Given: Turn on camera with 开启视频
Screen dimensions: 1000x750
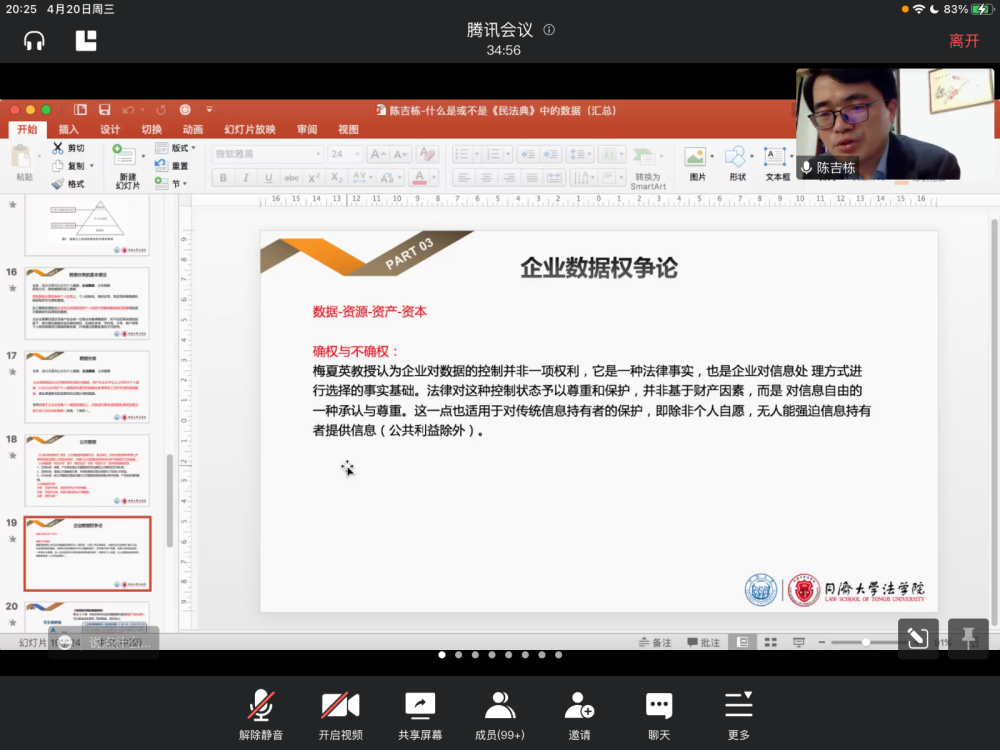Looking at the screenshot, I should [x=341, y=716].
